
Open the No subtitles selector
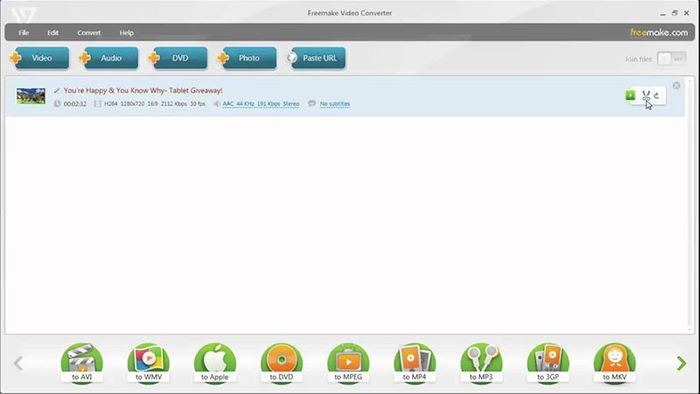pyautogui.click(x=335, y=104)
